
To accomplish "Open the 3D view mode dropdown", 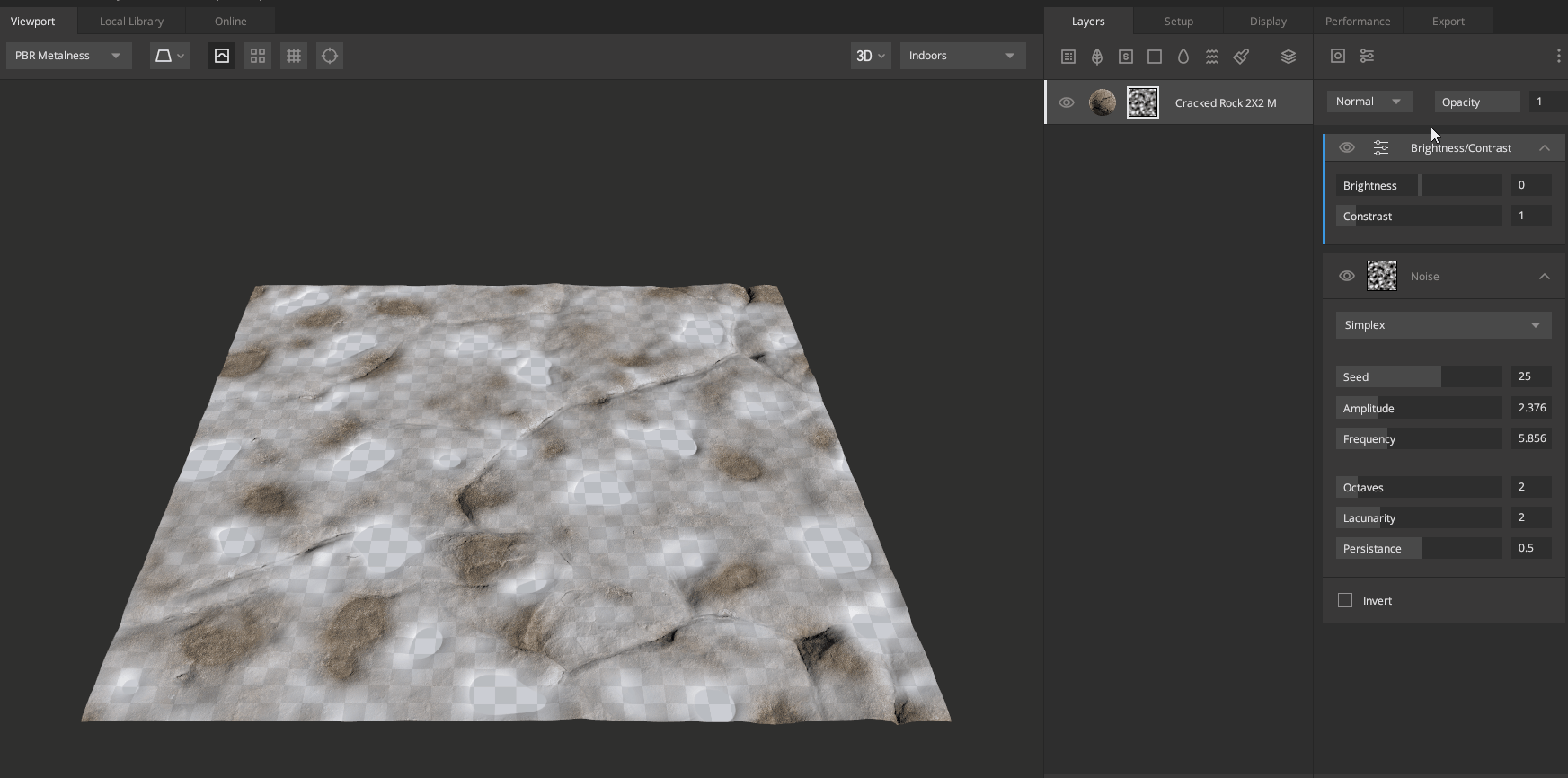I will pos(871,56).
